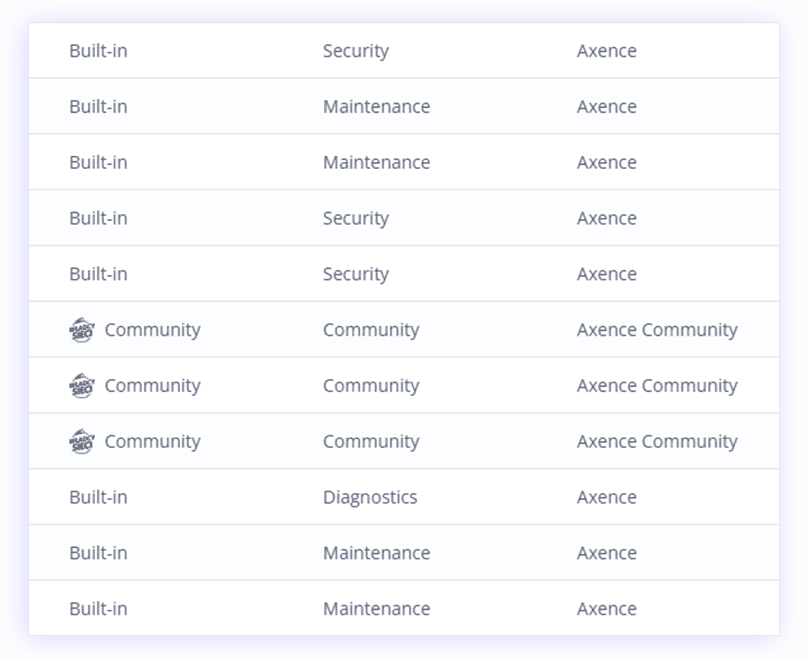Click the first Community row's logo icon

coord(82,330)
